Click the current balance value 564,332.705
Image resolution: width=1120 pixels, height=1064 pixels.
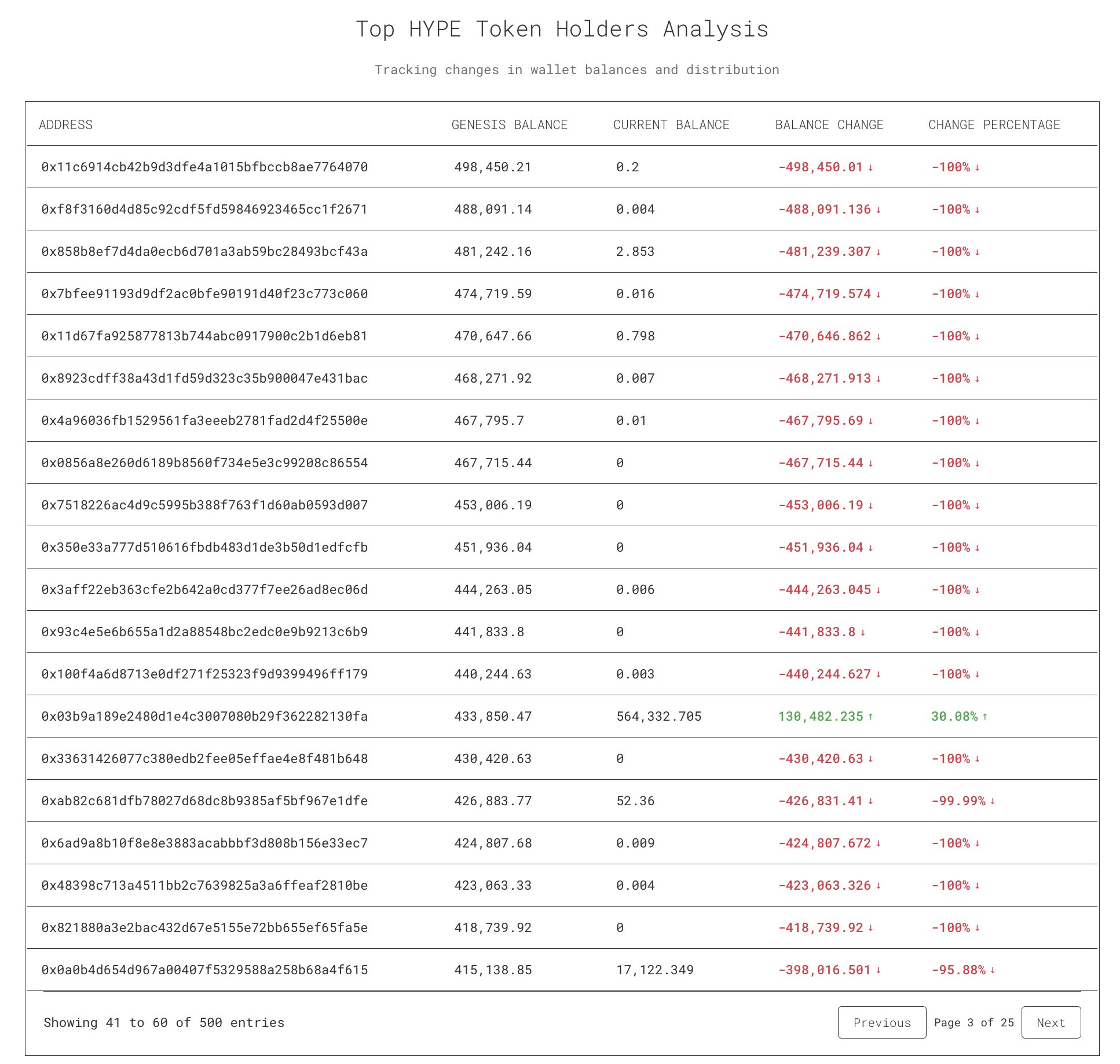pyautogui.click(x=658, y=717)
